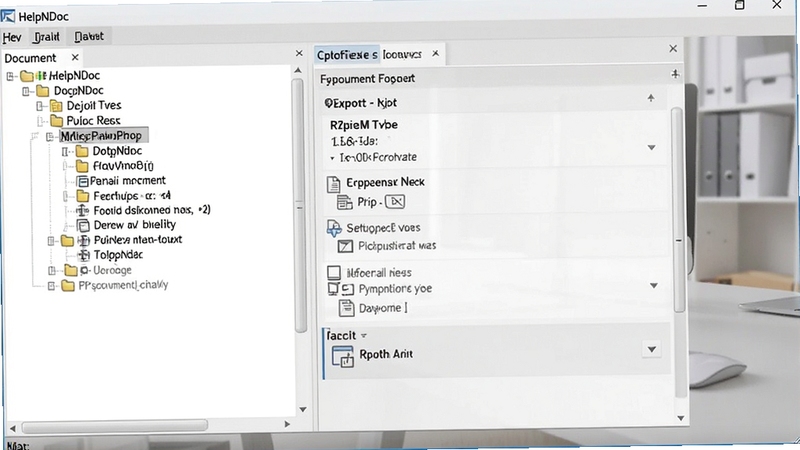This screenshot has width=800, height=450.
Task: Expand the PPscoument_chaly tree node
Action: [51, 286]
